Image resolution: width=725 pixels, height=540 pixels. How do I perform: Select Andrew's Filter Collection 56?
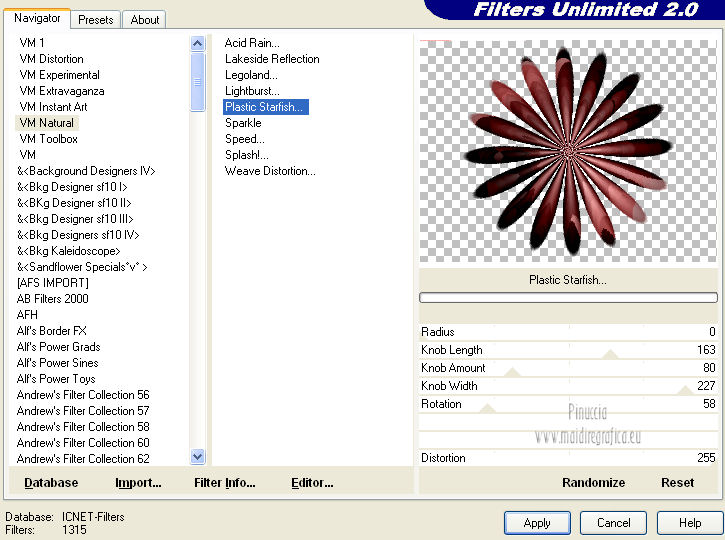coord(83,395)
